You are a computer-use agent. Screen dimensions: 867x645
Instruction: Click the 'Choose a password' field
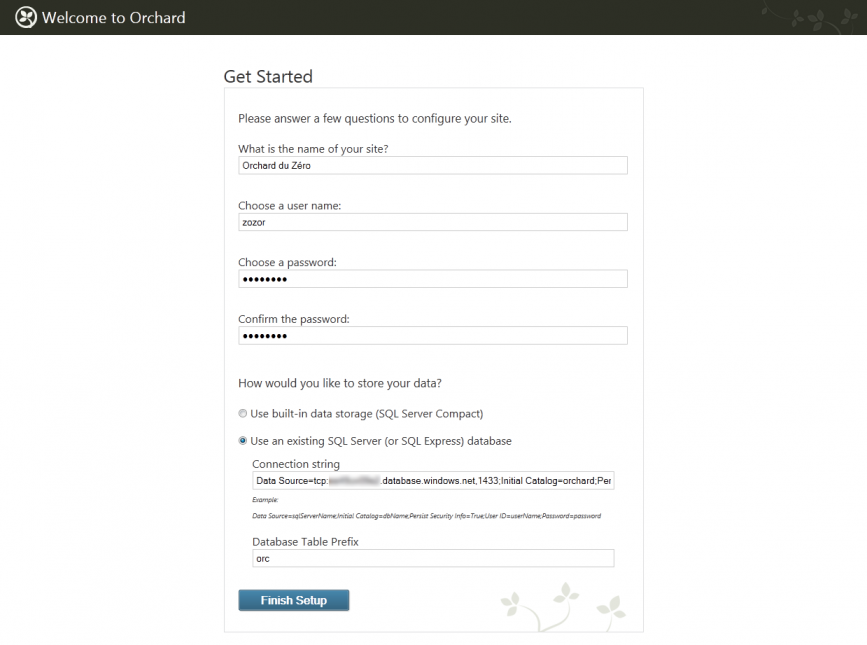pos(430,278)
